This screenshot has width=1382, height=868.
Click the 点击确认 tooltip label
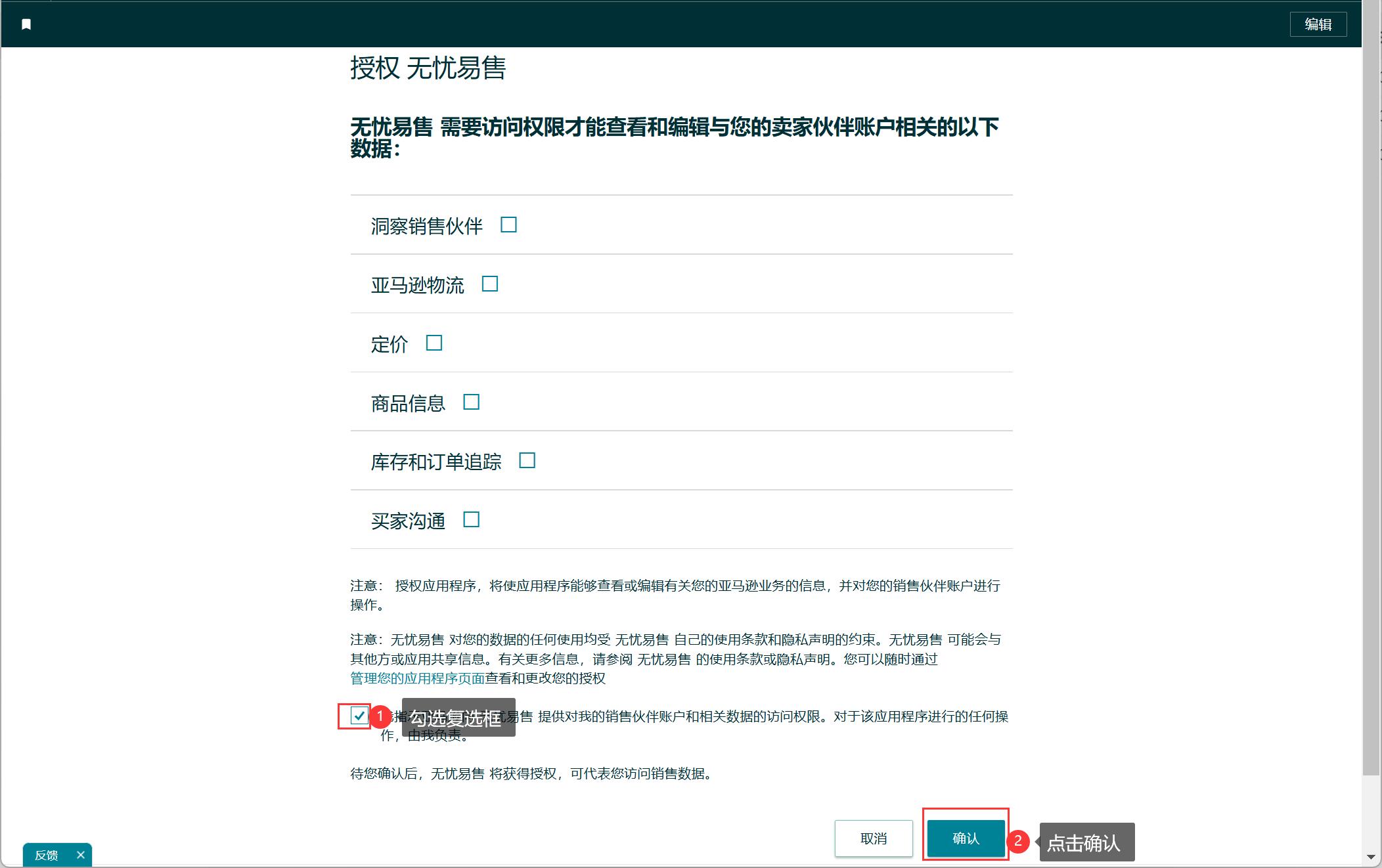(1086, 842)
